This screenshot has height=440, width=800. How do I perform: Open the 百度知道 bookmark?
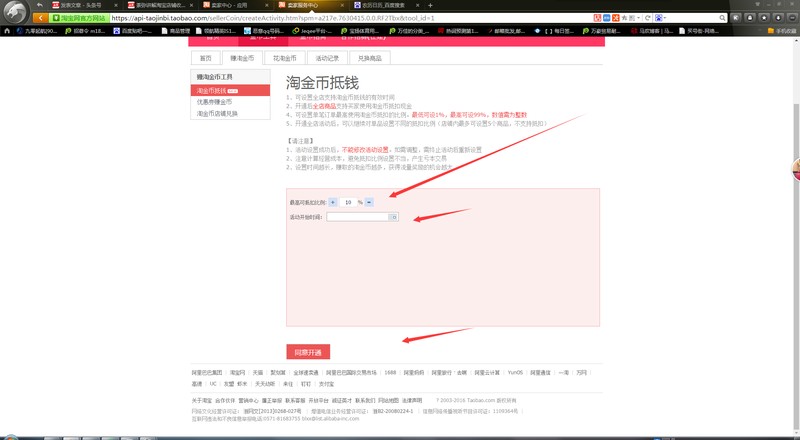tap(133, 31)
